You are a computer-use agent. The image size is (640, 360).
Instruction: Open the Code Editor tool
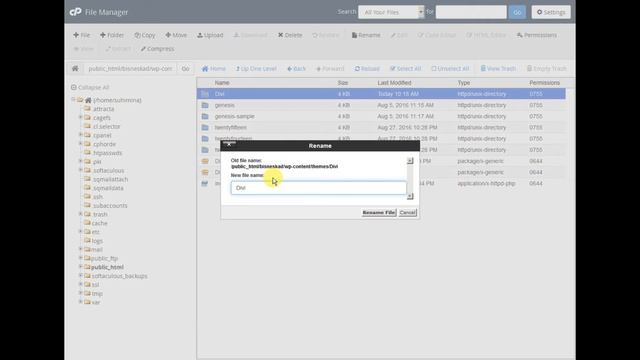[437, 35]
